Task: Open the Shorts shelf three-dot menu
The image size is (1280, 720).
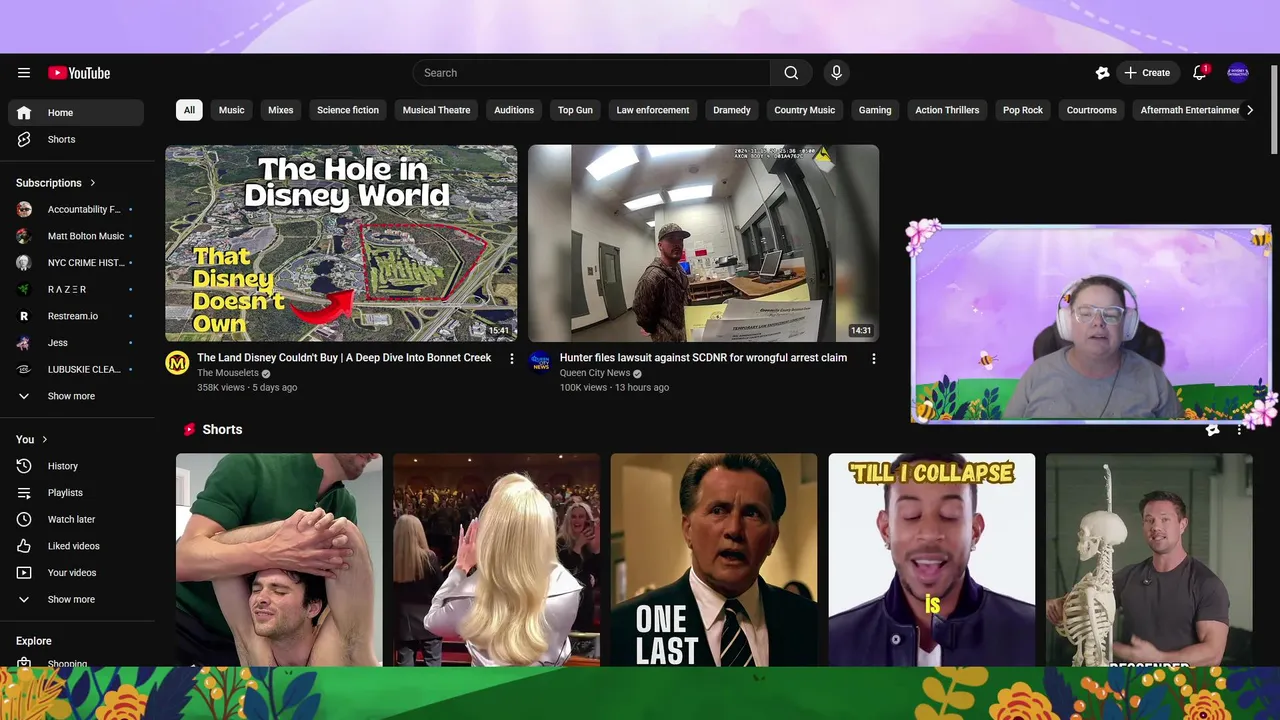Action: click(x=1239, y=430)
